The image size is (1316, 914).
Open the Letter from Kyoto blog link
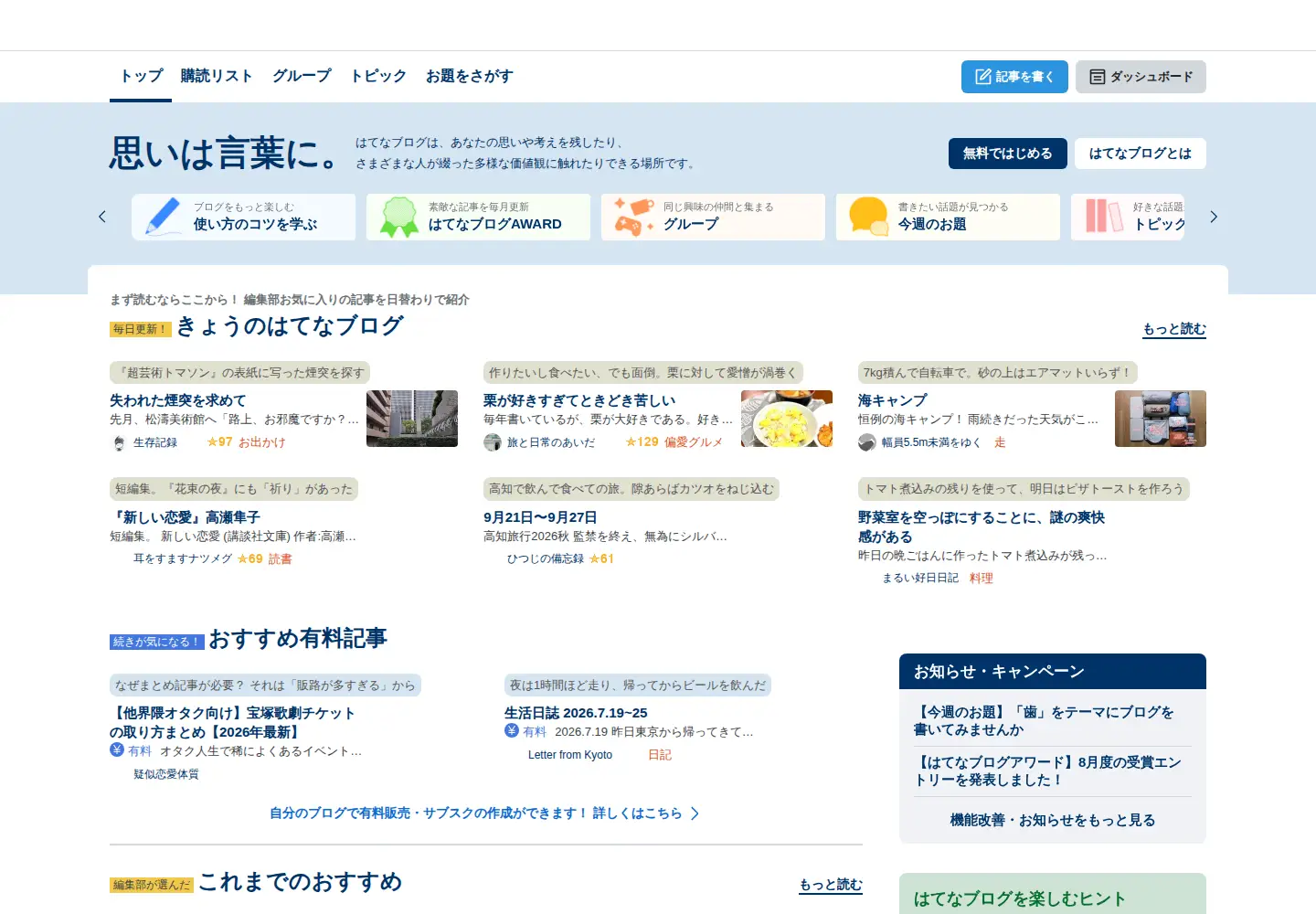570,755
